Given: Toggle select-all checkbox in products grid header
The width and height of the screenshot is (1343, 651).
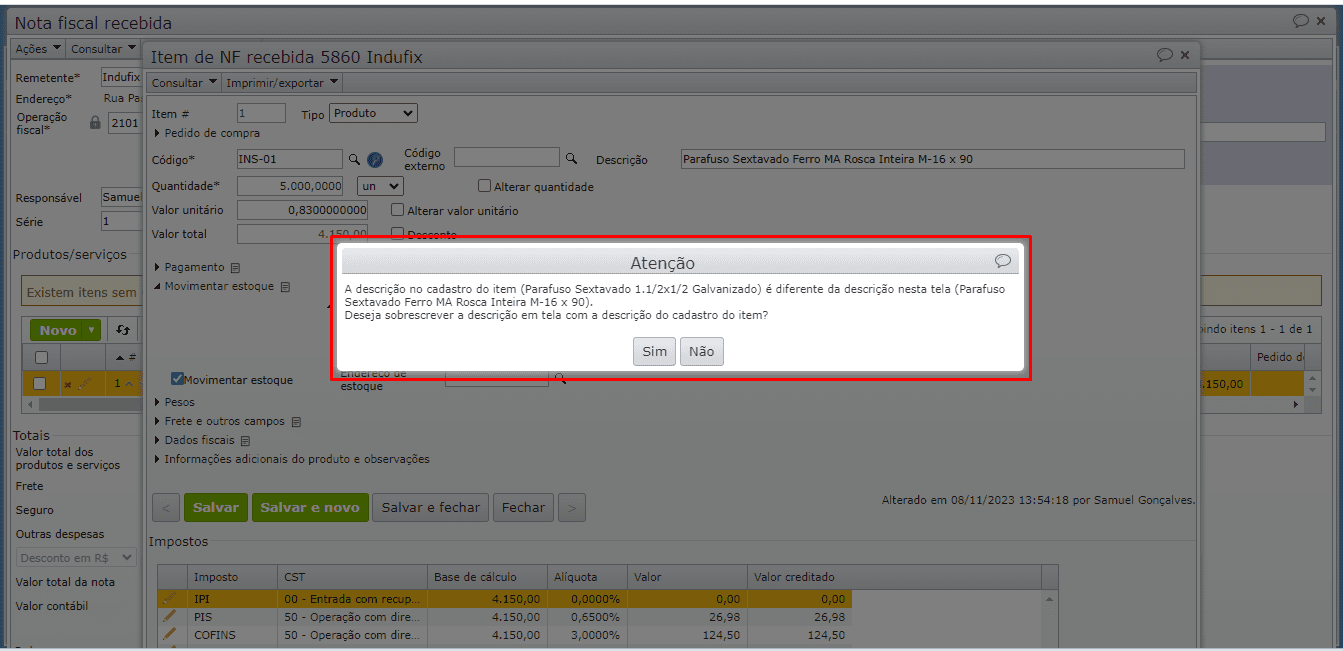Looking at the screenshot, I should pyautogui.click(x=41, y=357).
